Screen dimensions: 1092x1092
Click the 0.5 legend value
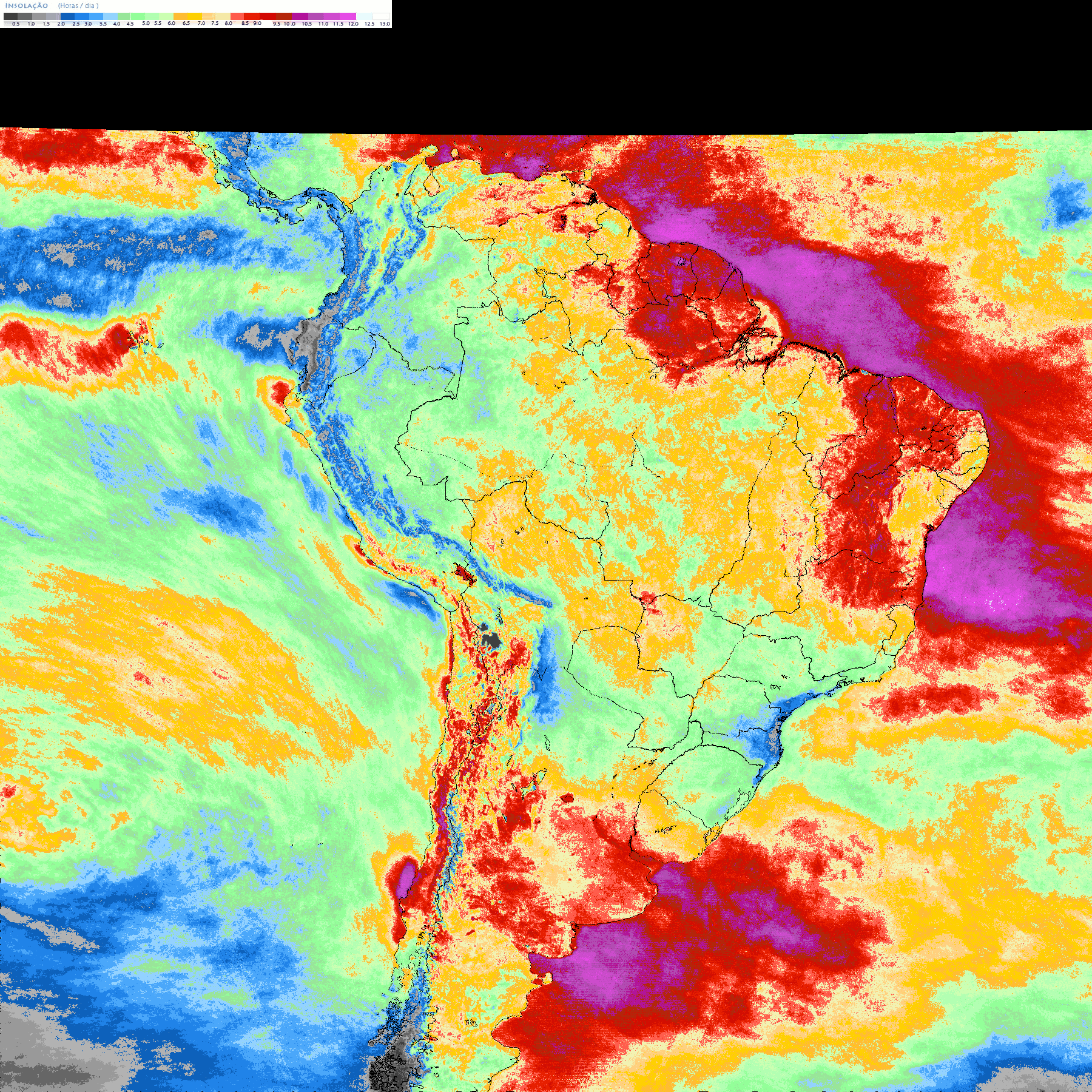(16, 24)
